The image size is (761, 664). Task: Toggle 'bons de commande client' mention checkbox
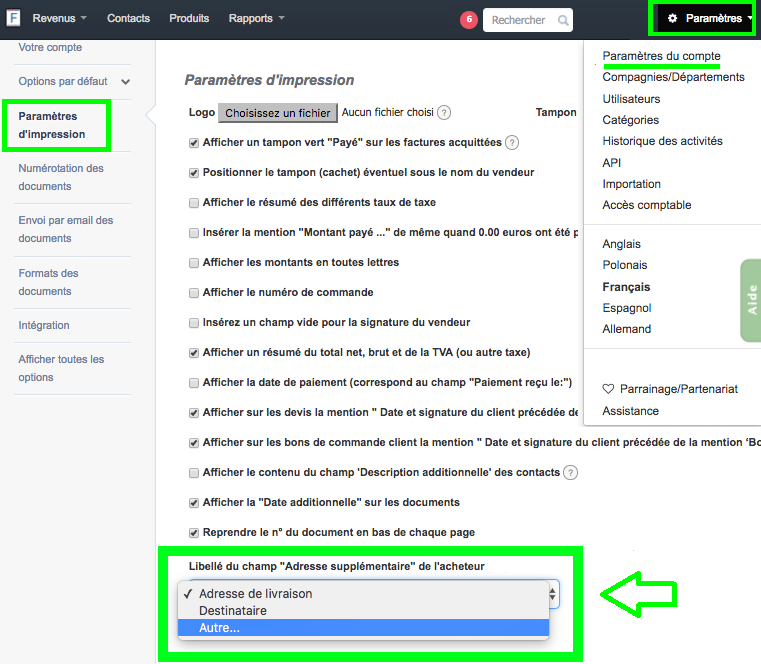click(x=194, y=443)
